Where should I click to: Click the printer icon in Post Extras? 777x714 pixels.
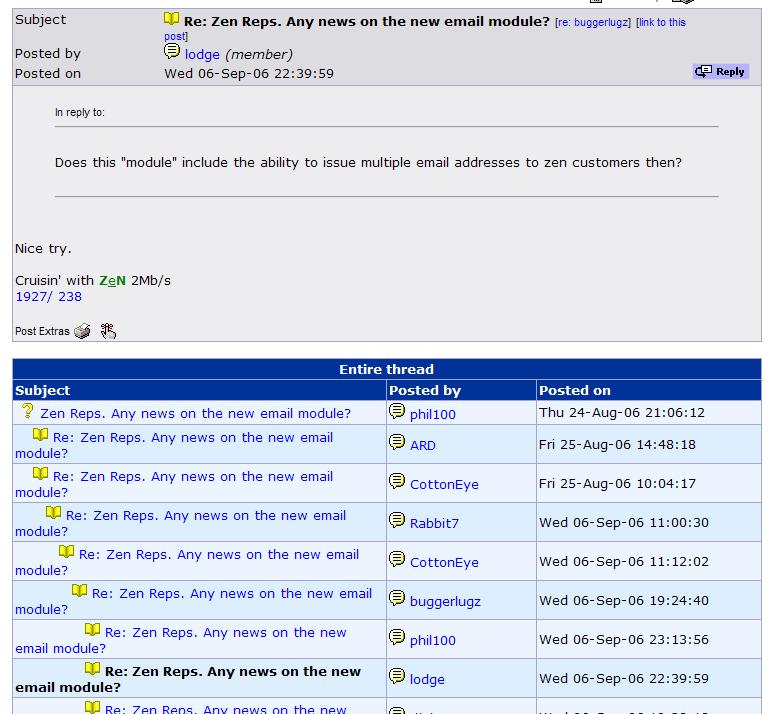(82, 331)
